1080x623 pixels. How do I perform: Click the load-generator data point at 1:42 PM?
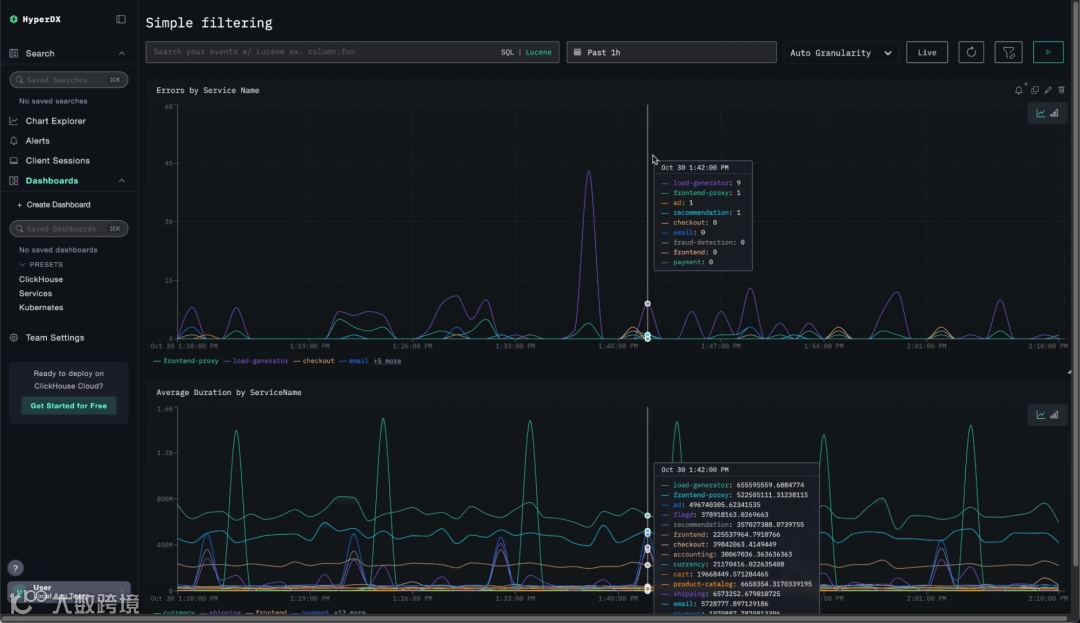point(647,304)
